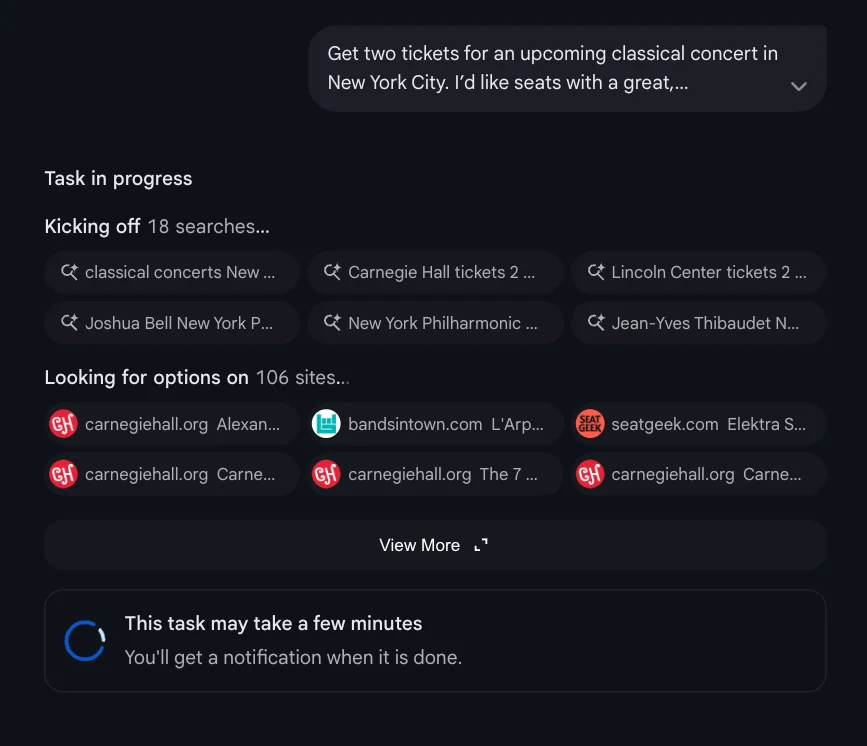Click the loading spinner progress indicator
Viewport: 867px width, 746px height.
click(x=85, y=641)
